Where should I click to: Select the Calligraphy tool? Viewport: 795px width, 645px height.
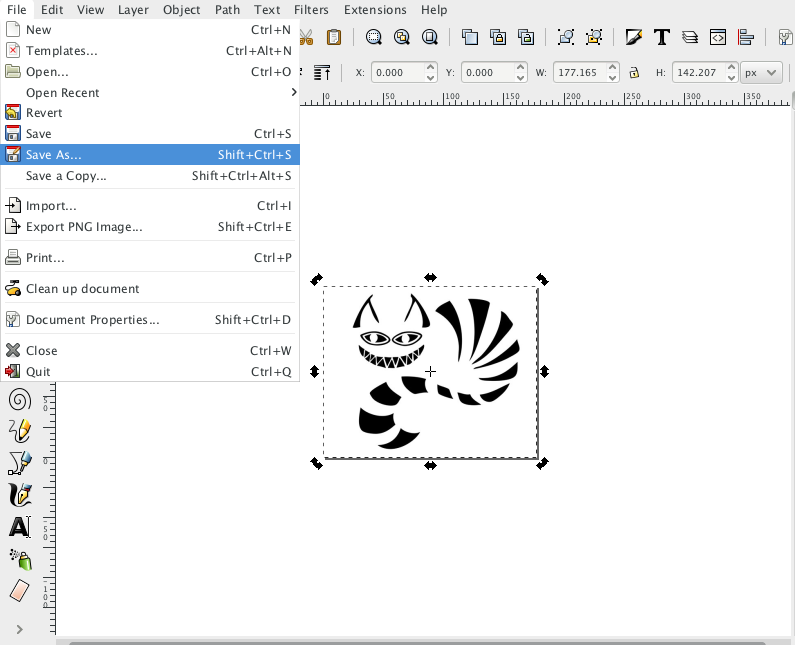coord(20,494)
